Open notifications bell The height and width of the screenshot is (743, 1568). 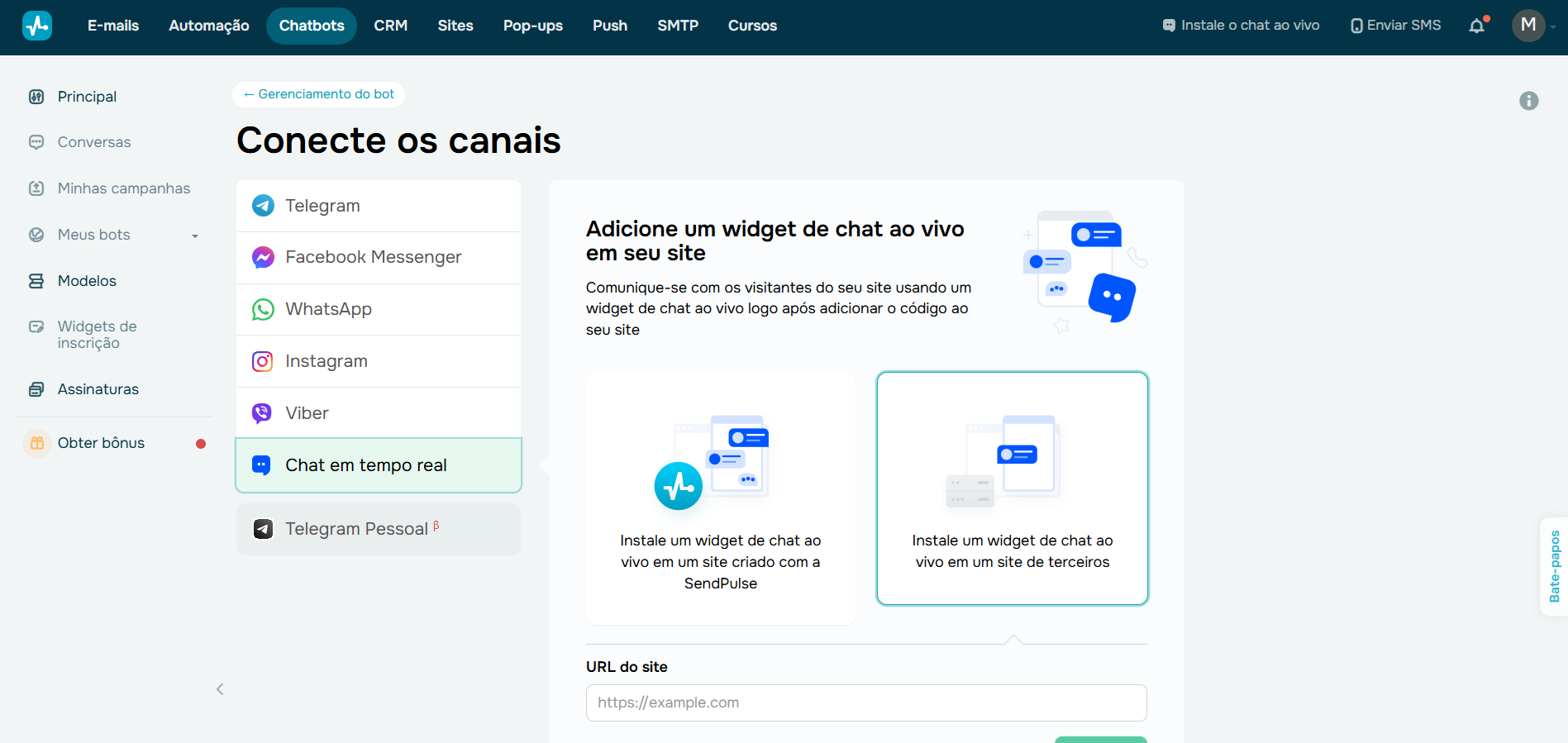pos(1477,26)
